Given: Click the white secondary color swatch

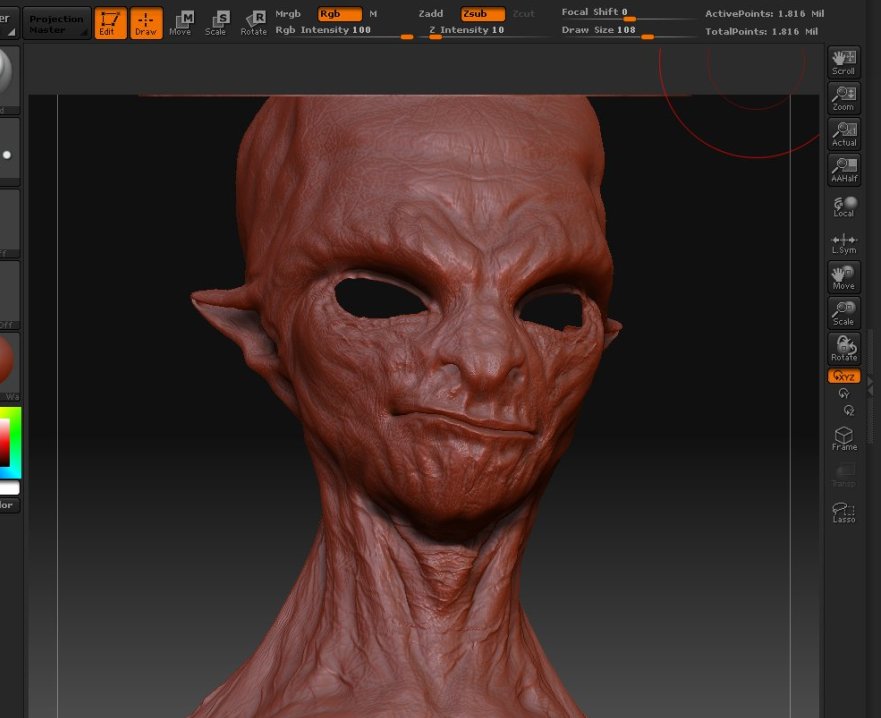Looking at the screenshot, I should [10, 488].
